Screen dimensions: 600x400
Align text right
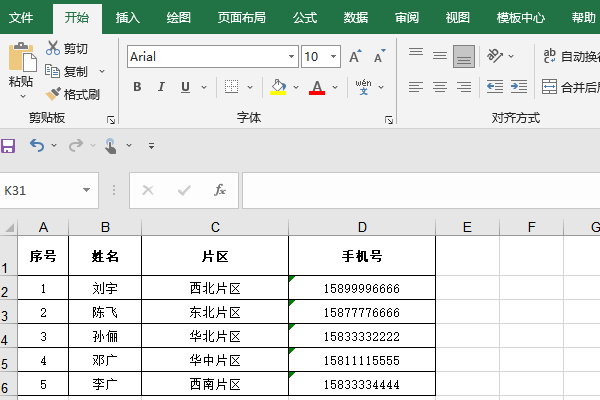coord(464,87)
